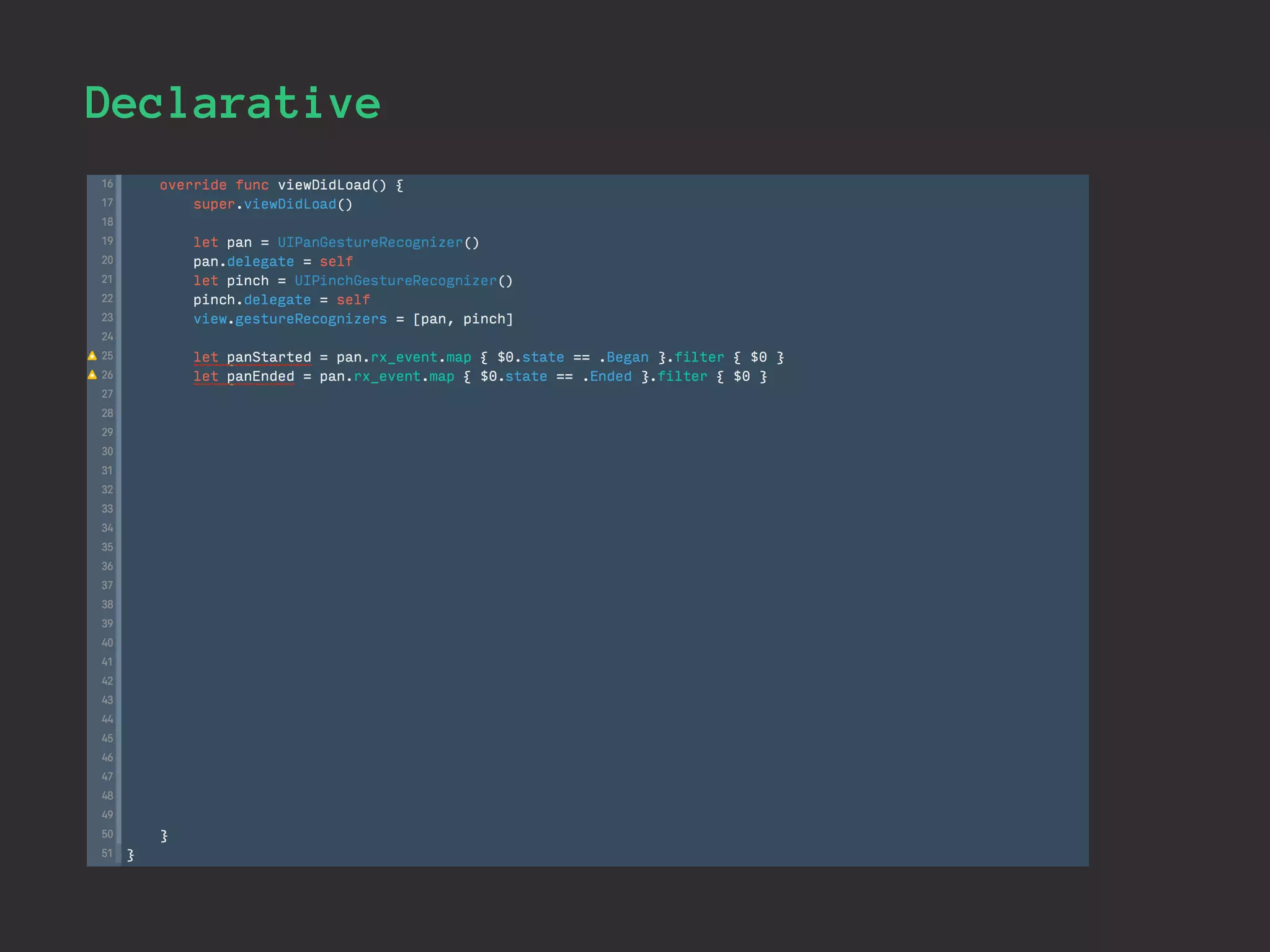Click line number 50 in gutter
Screen dimensions: 1270x952
(107, 834)
